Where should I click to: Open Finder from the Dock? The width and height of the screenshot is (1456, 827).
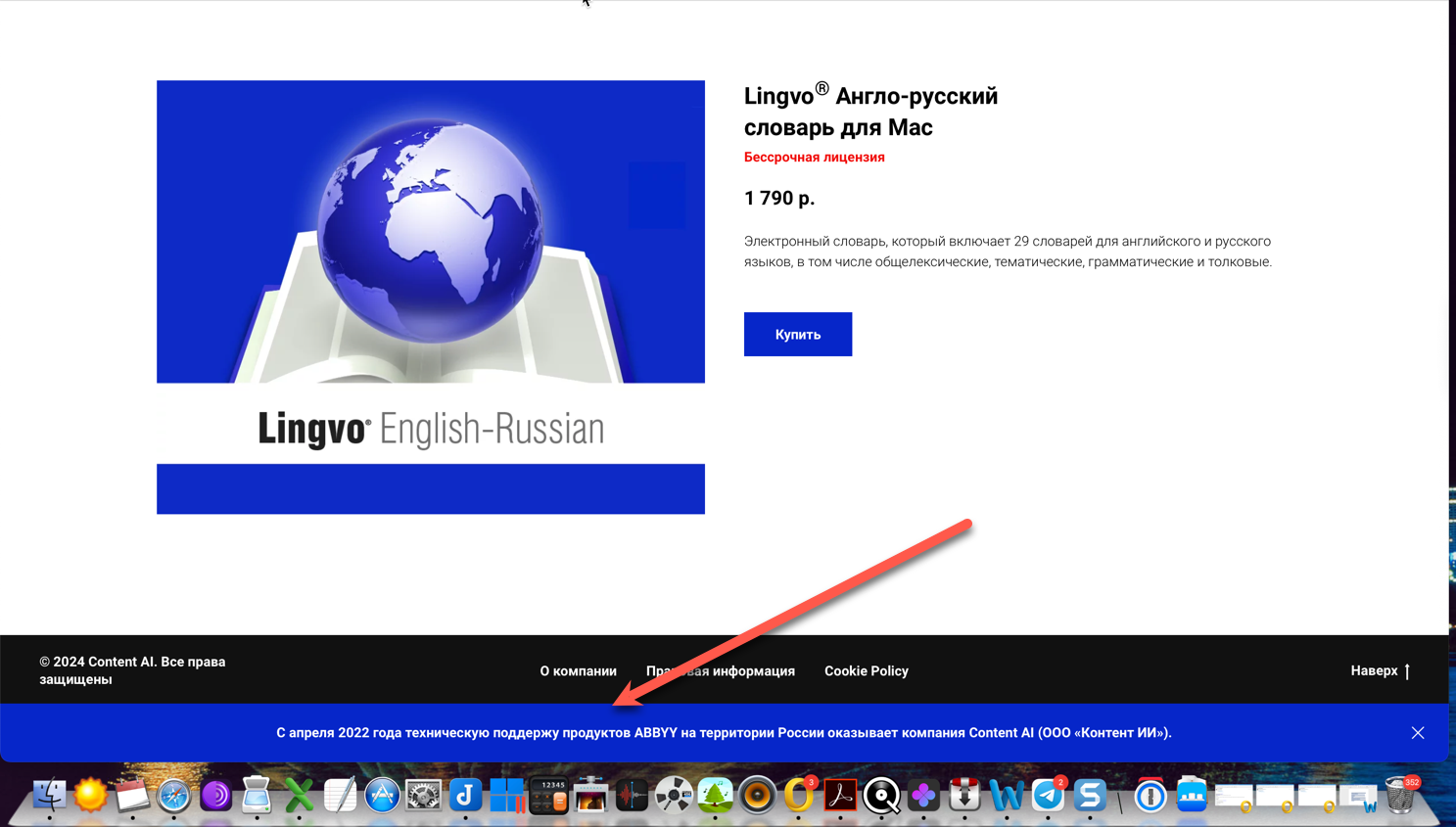(x=49, y=795)
